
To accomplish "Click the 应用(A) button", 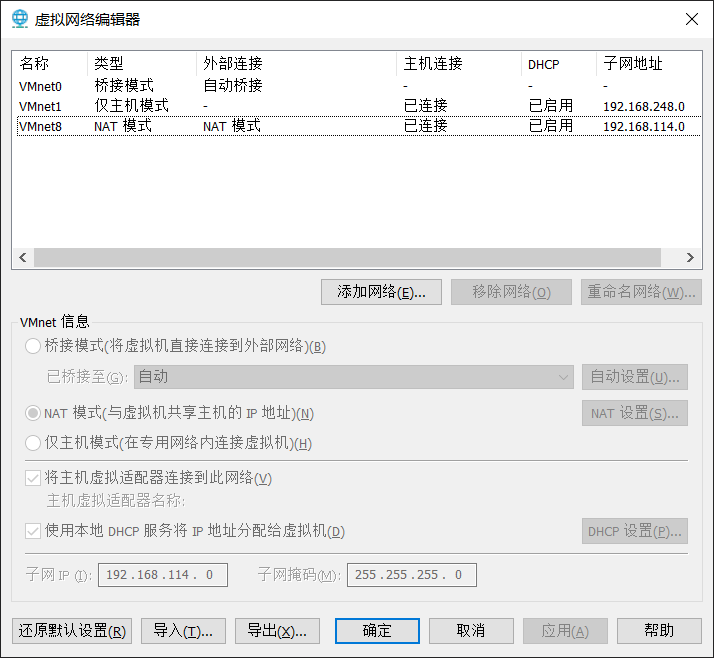I will (x=565, y=631).
